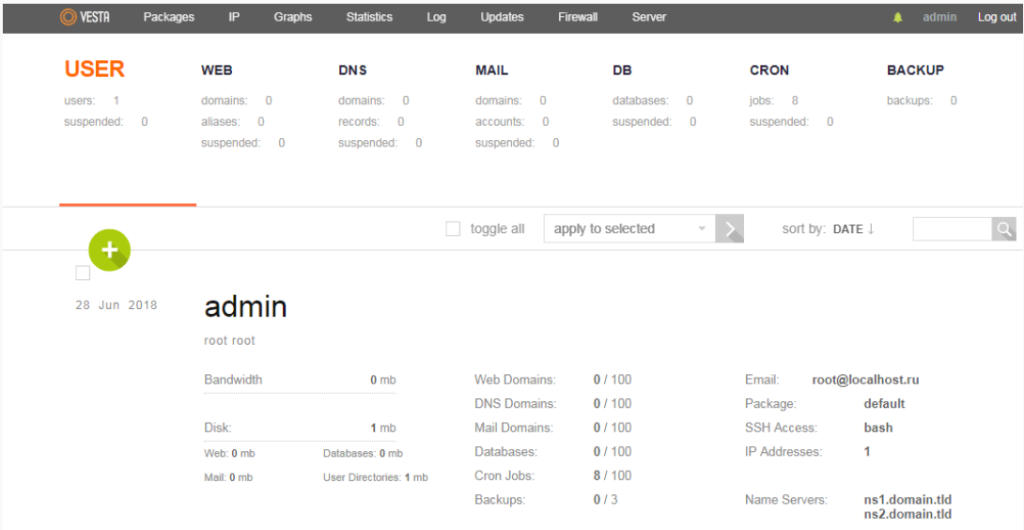Open the admin user entry heading
This screenshot has height=530, width=1024.
pos(245,306)
